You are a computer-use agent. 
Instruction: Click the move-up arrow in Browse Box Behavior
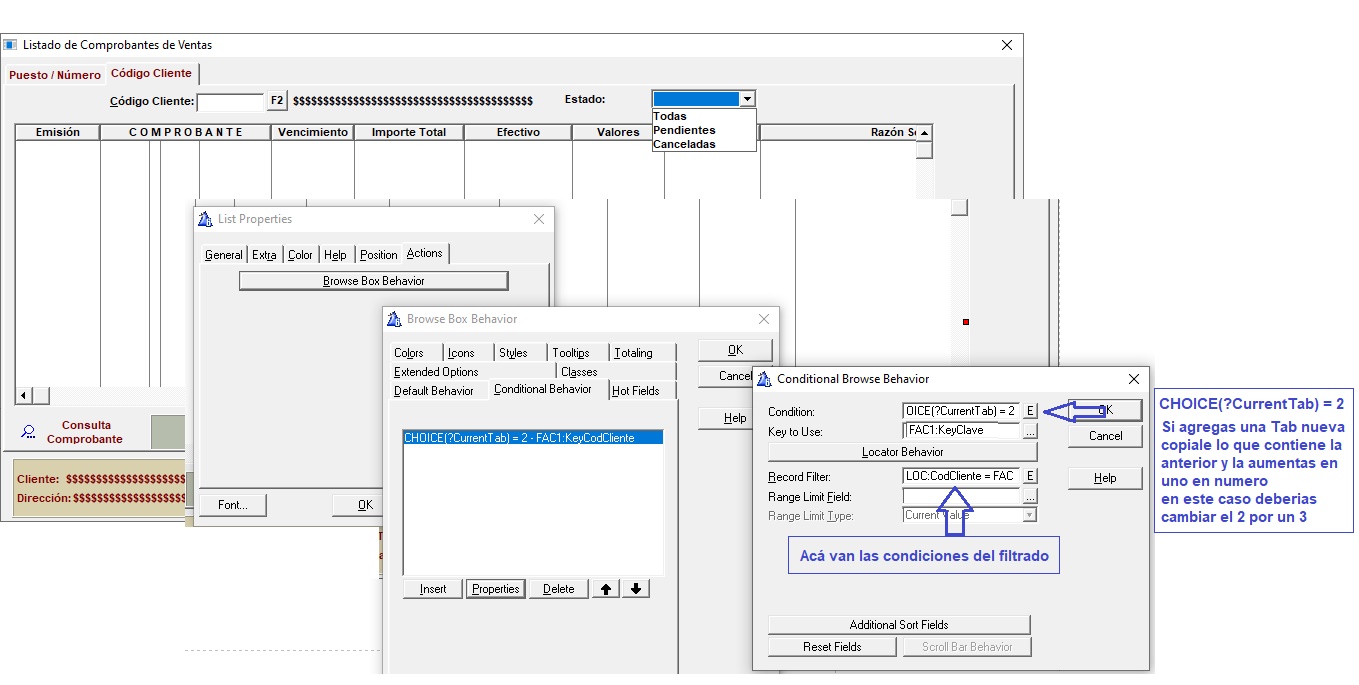coord(605,589)
